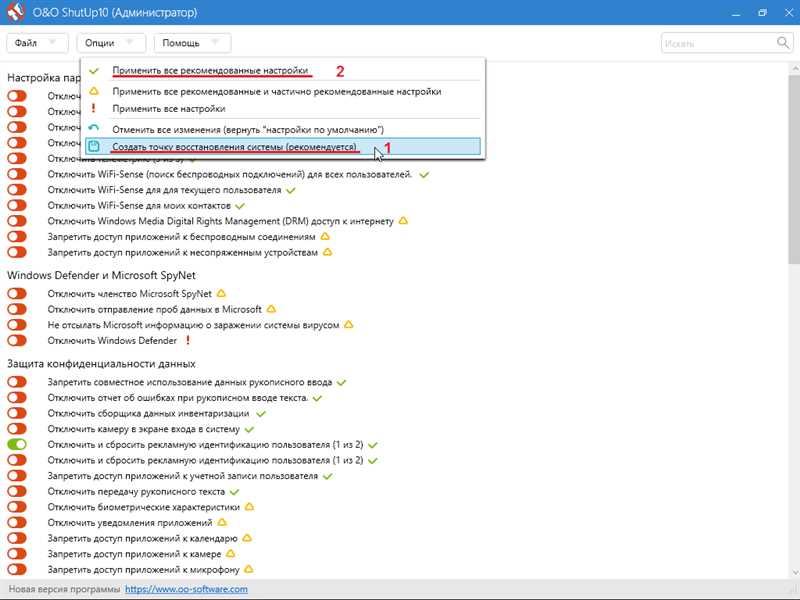800x600 pixels.
Task: Open the Помощь dropdown menu
Action: point(192,43)
